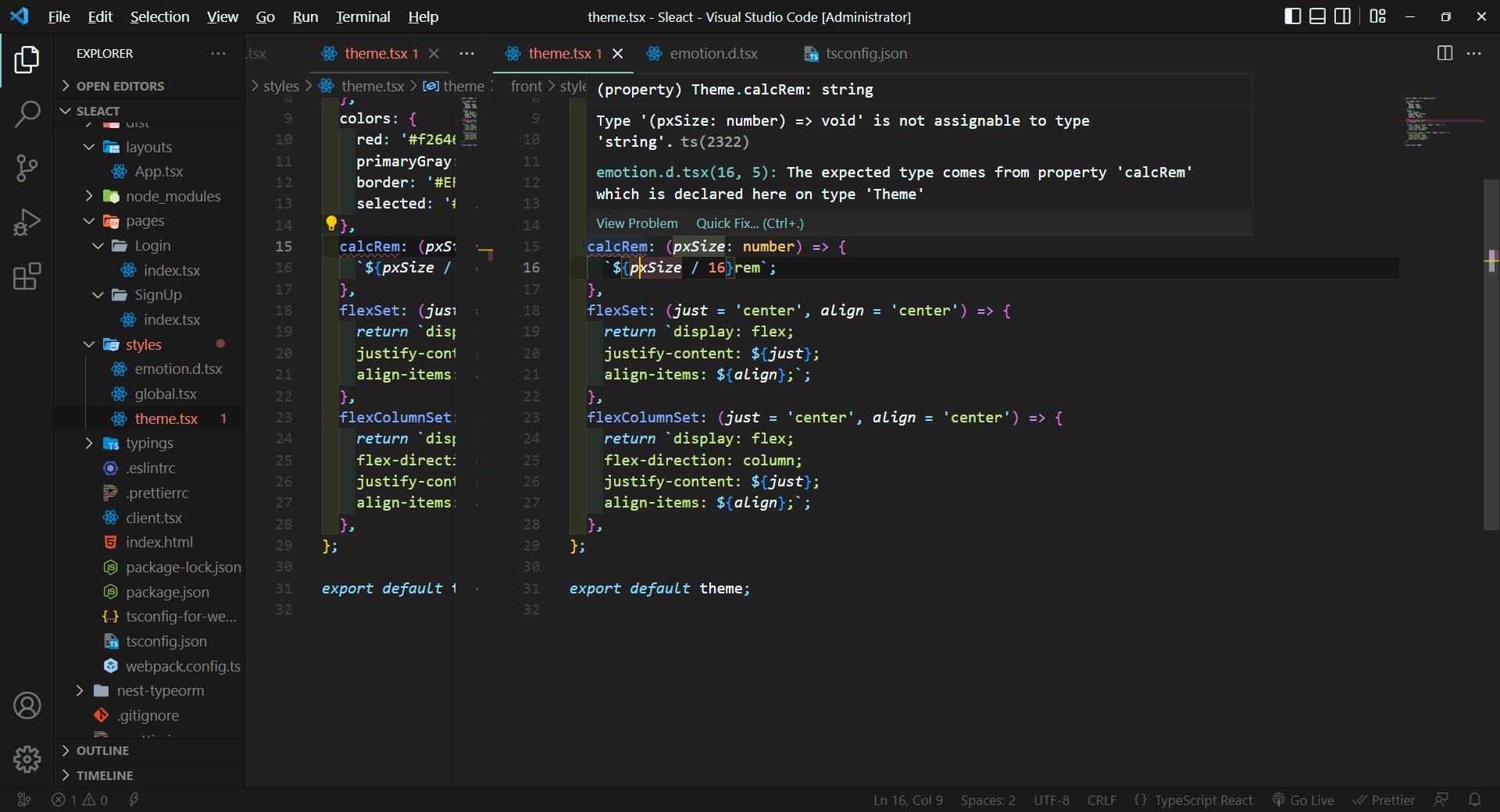
Task: Collapse the layouts folder
Action: click(148, 147)
